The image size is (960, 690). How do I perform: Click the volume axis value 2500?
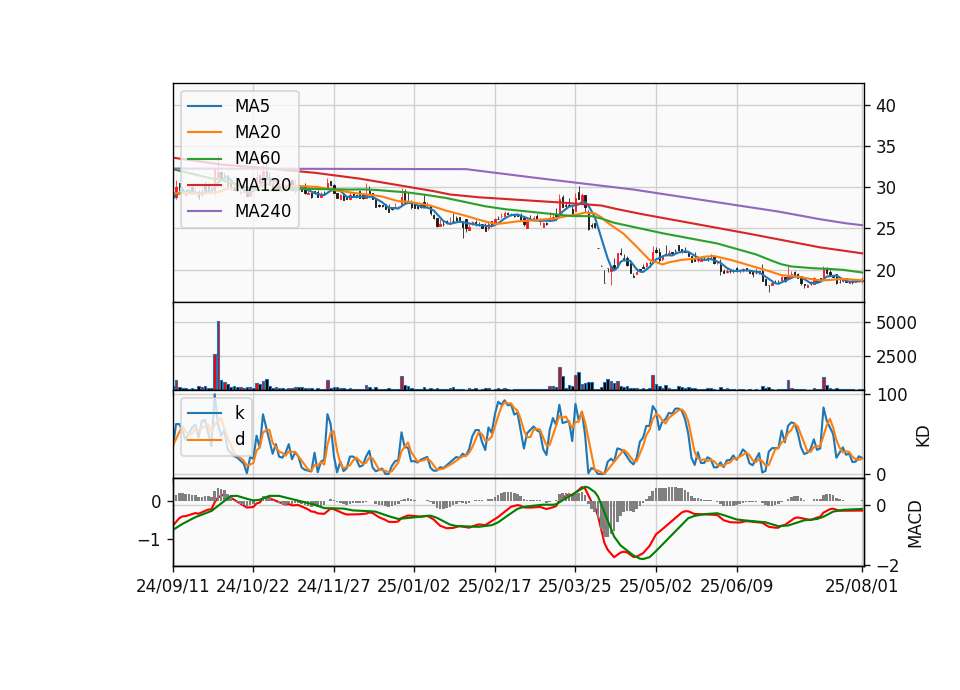[896, 357]
